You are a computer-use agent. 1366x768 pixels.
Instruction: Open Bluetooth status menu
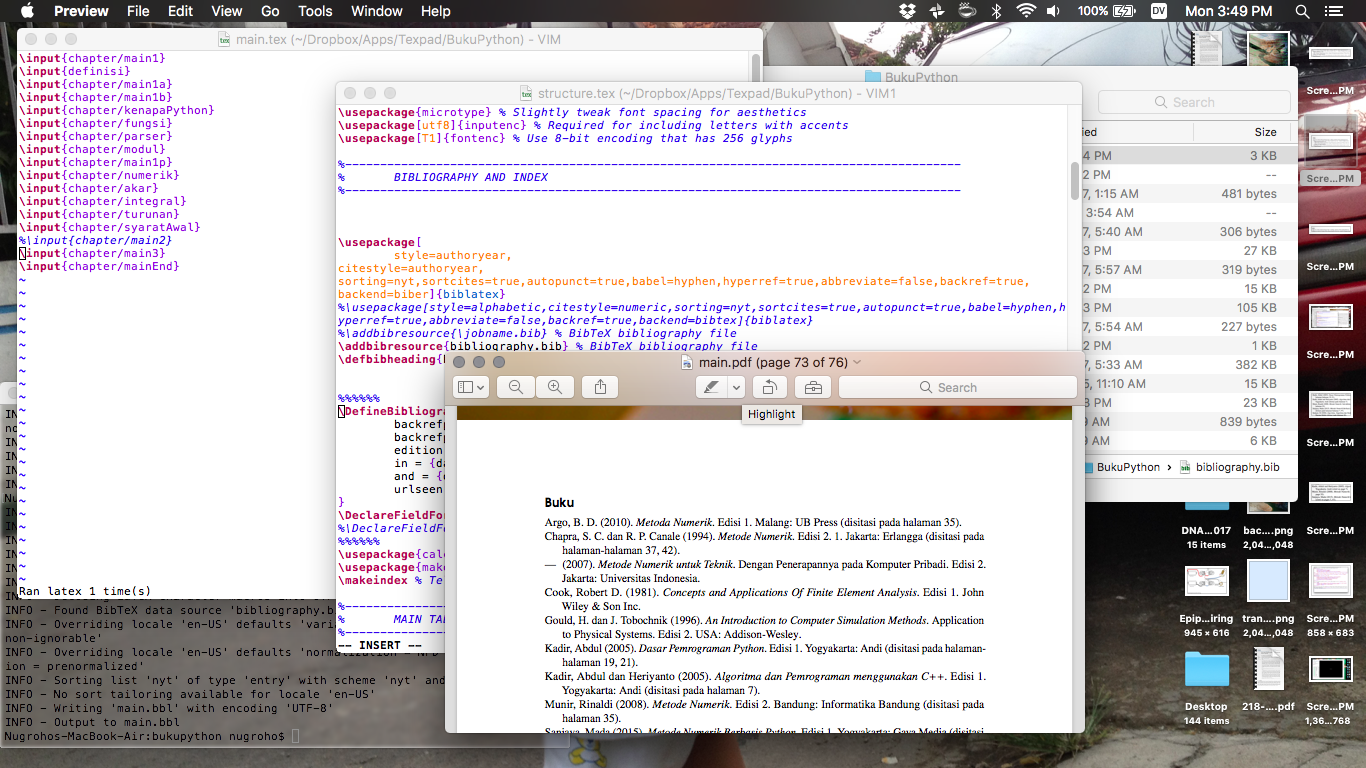coord(996,11)
